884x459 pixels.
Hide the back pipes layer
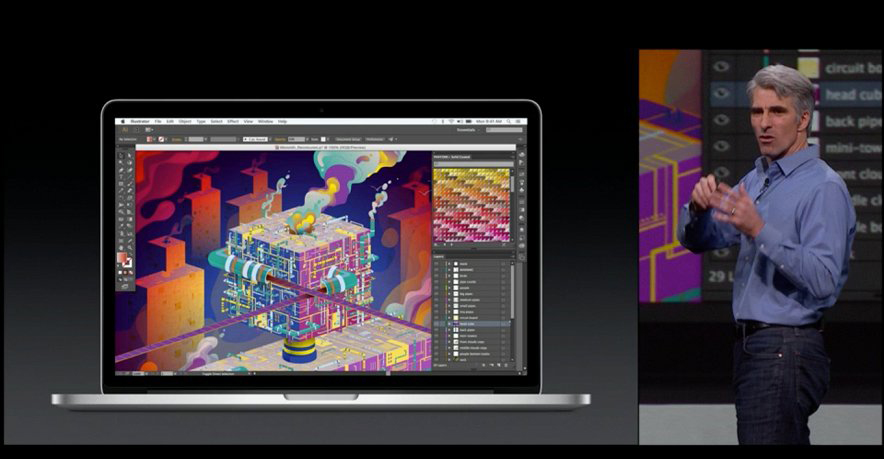coord(436,330)
